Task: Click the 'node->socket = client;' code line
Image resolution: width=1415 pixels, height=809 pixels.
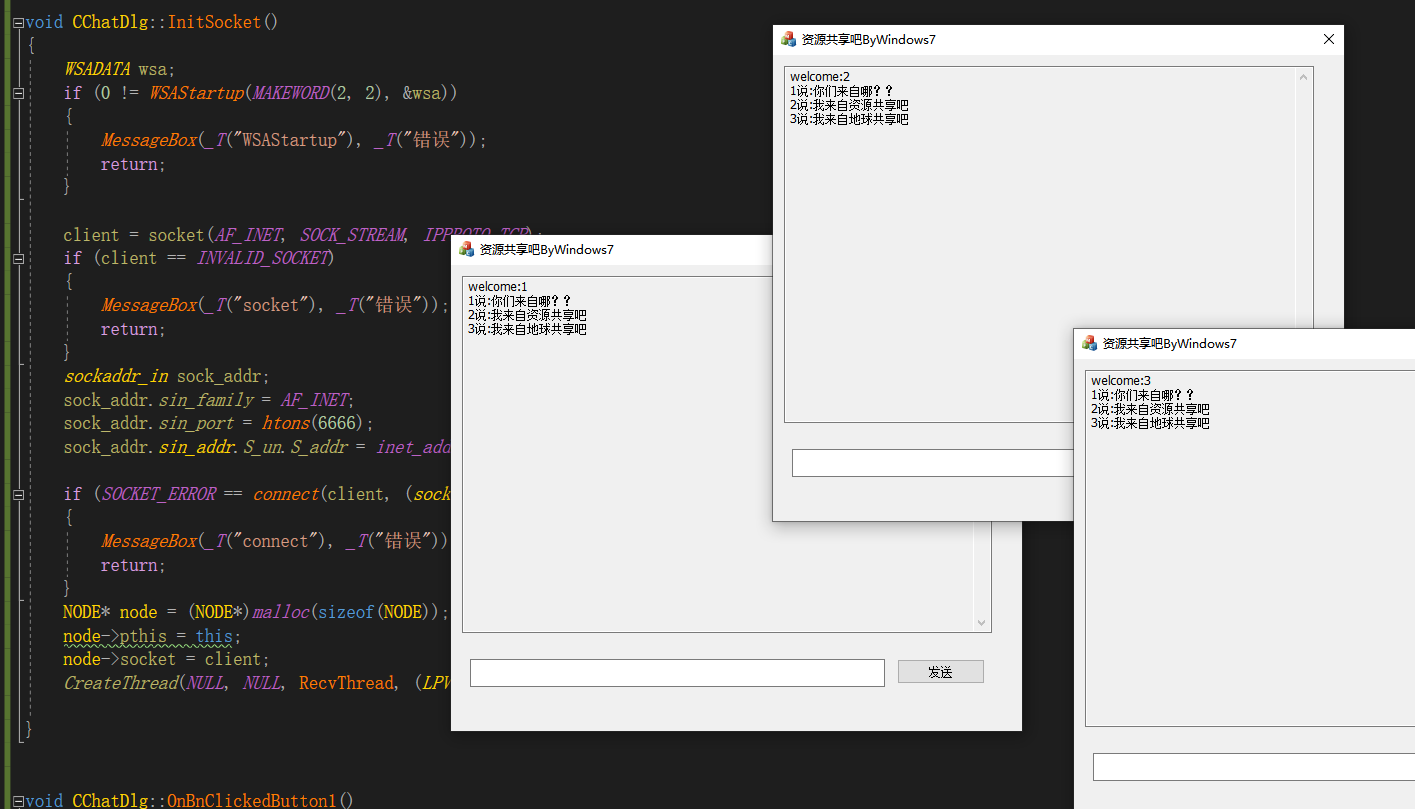Action: (x=166, y=659)
